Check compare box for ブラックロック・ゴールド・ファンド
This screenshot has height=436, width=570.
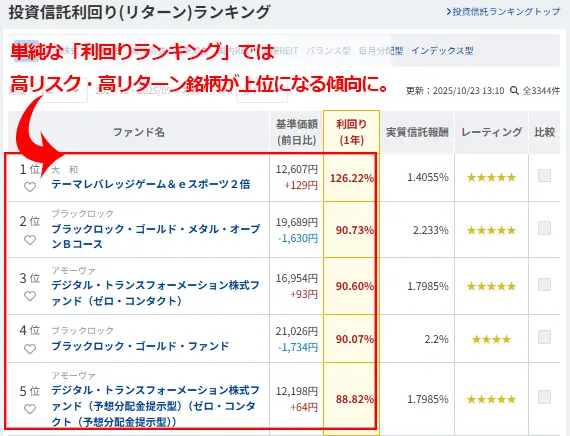[544, 337]
